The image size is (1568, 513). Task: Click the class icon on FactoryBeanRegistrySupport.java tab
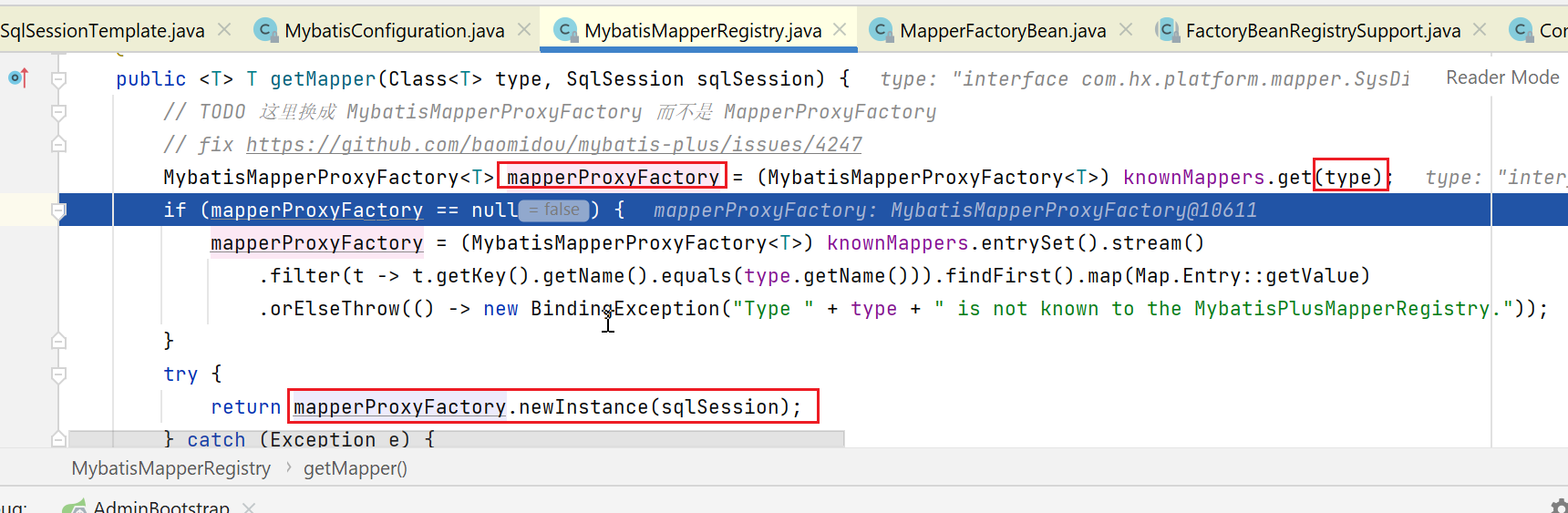[1166, 30]
